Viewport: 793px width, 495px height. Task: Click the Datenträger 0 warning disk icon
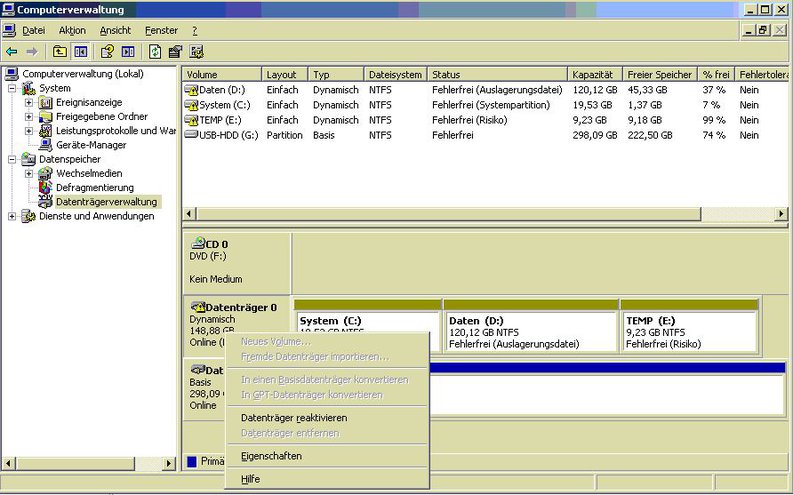click(x=198, y=307)
